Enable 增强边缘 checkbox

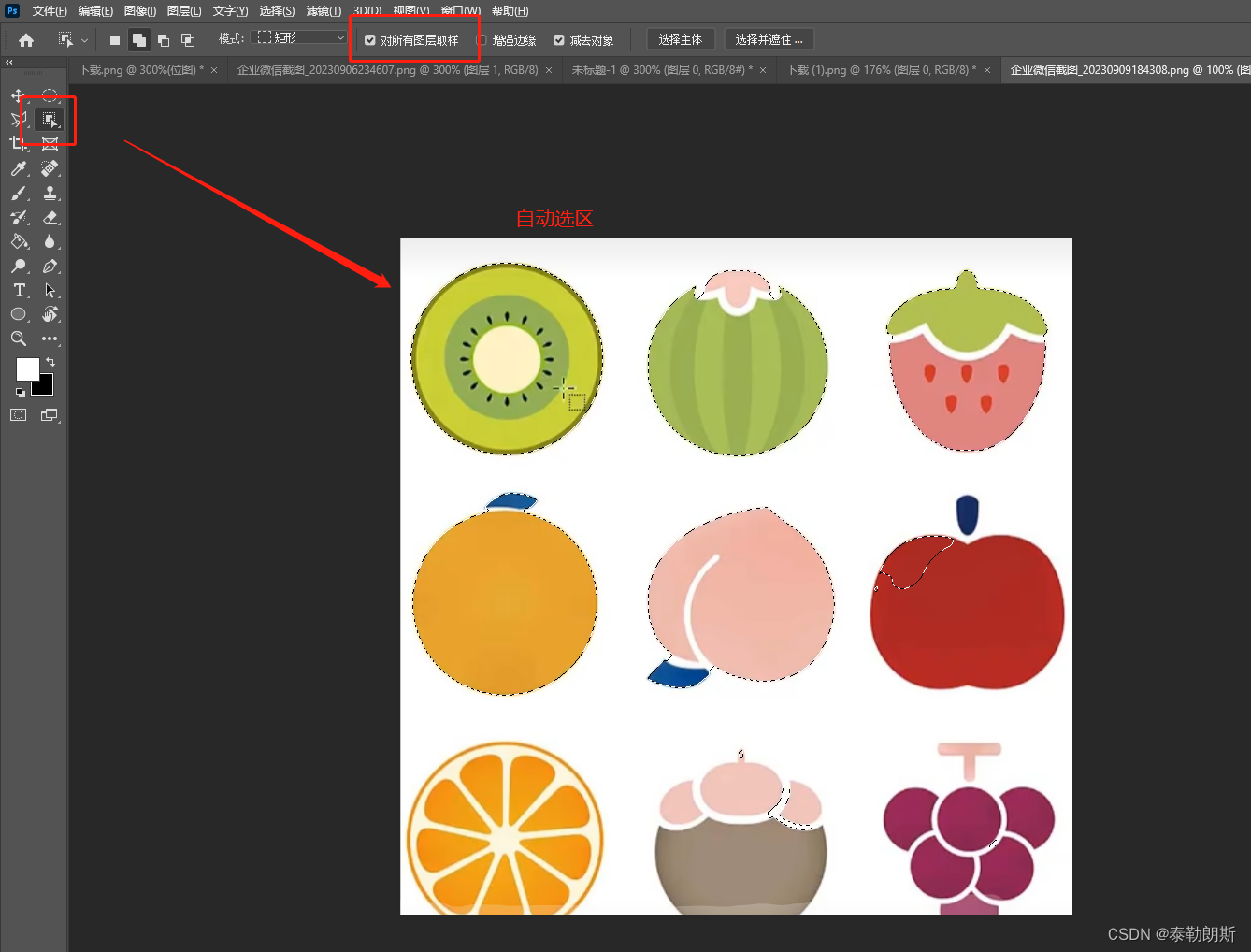pos(482,40)
